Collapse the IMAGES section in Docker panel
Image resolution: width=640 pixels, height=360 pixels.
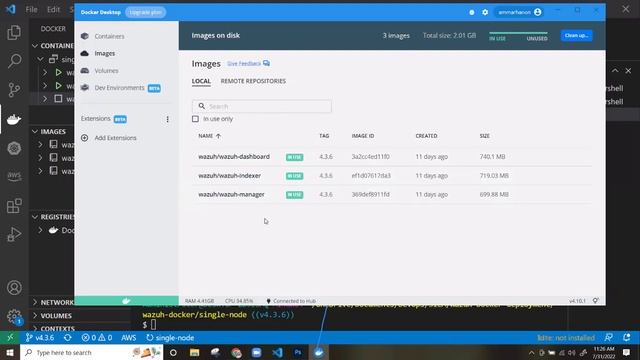[x=35, y=131]
